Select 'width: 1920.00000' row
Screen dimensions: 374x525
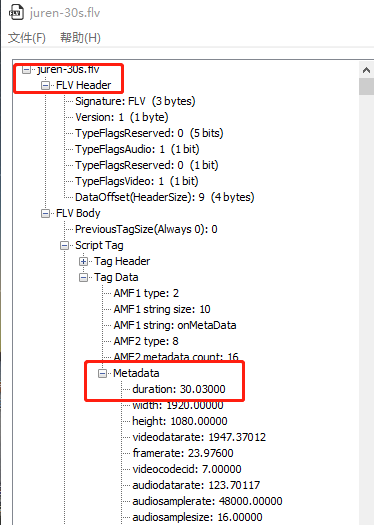coord(178,405)
